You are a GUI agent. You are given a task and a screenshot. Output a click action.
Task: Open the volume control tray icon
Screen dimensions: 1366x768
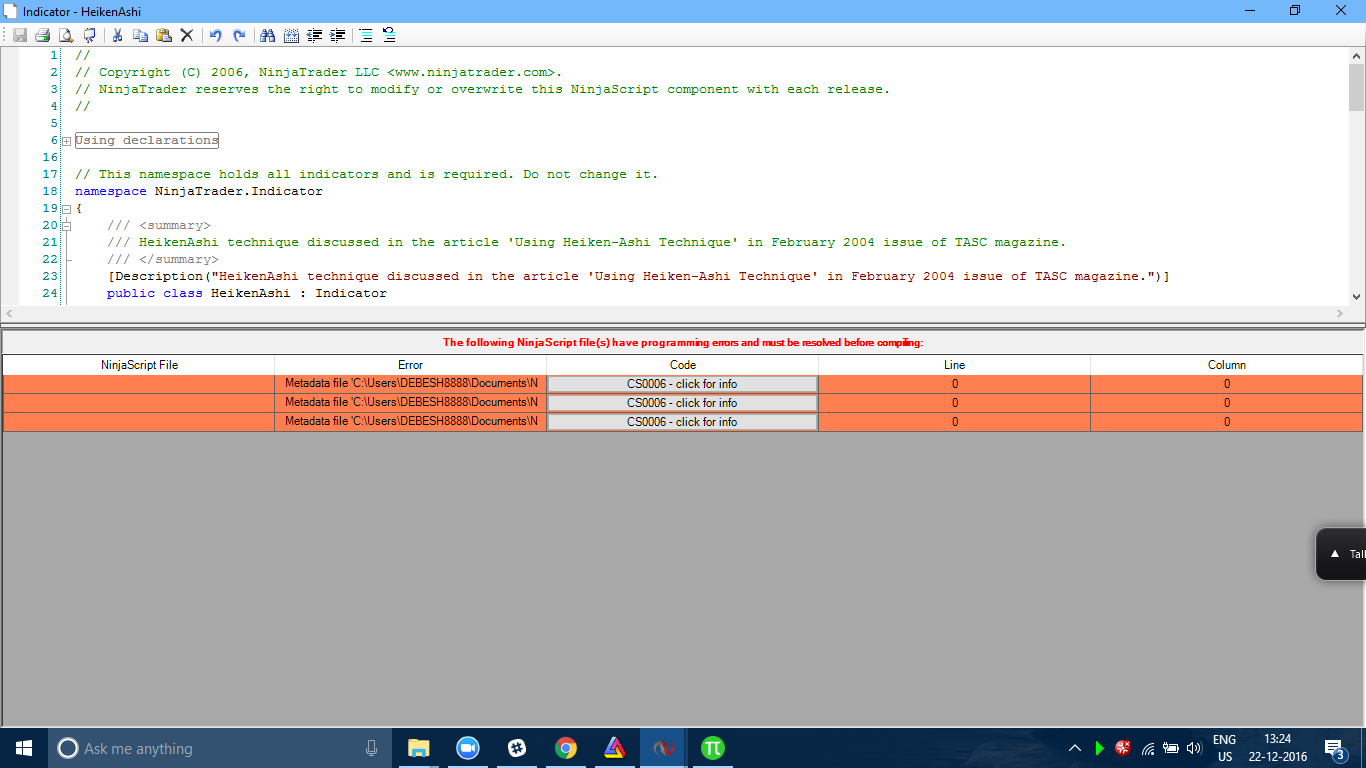coord(1194,748)
